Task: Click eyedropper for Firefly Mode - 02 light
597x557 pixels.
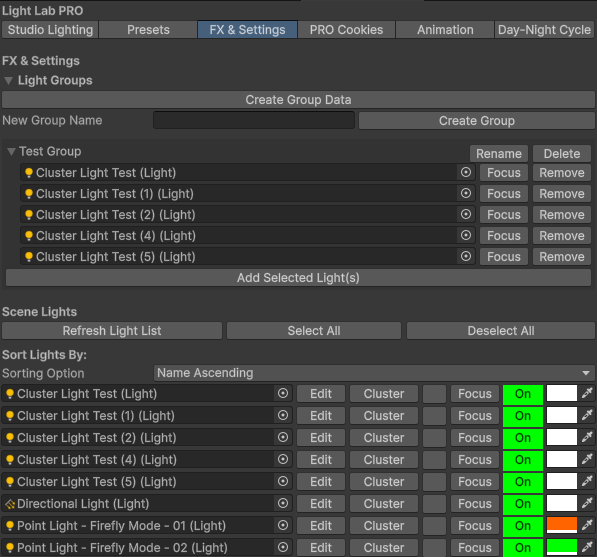Action: tap(587, 547)
